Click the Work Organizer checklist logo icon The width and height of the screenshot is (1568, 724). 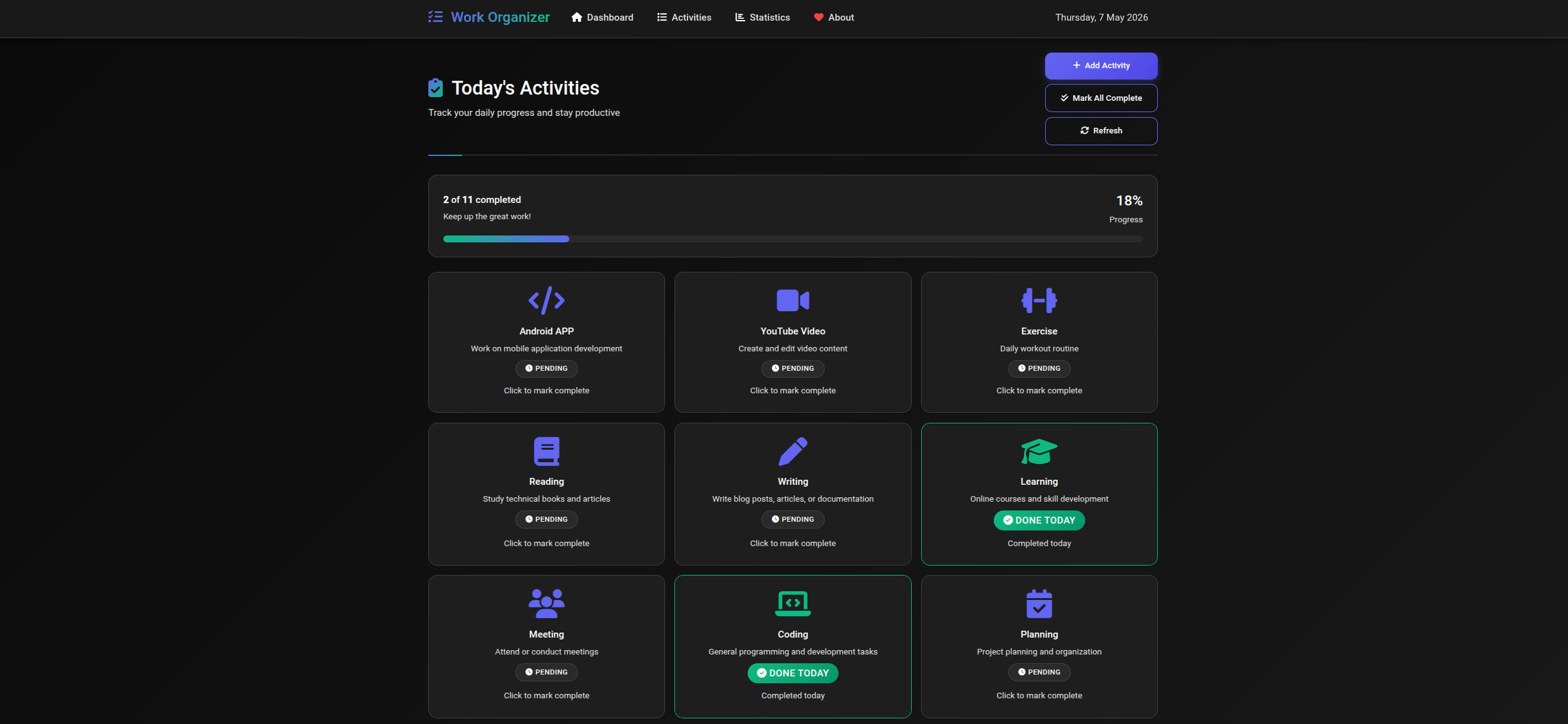point(435,17)
